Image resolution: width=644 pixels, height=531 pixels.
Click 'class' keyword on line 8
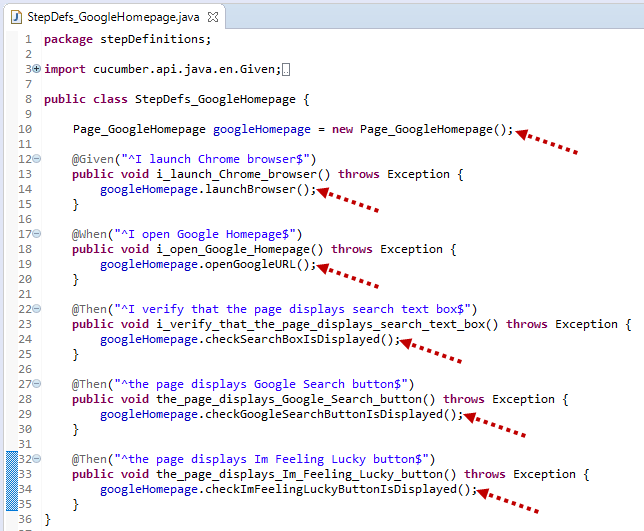click(110, 99)
